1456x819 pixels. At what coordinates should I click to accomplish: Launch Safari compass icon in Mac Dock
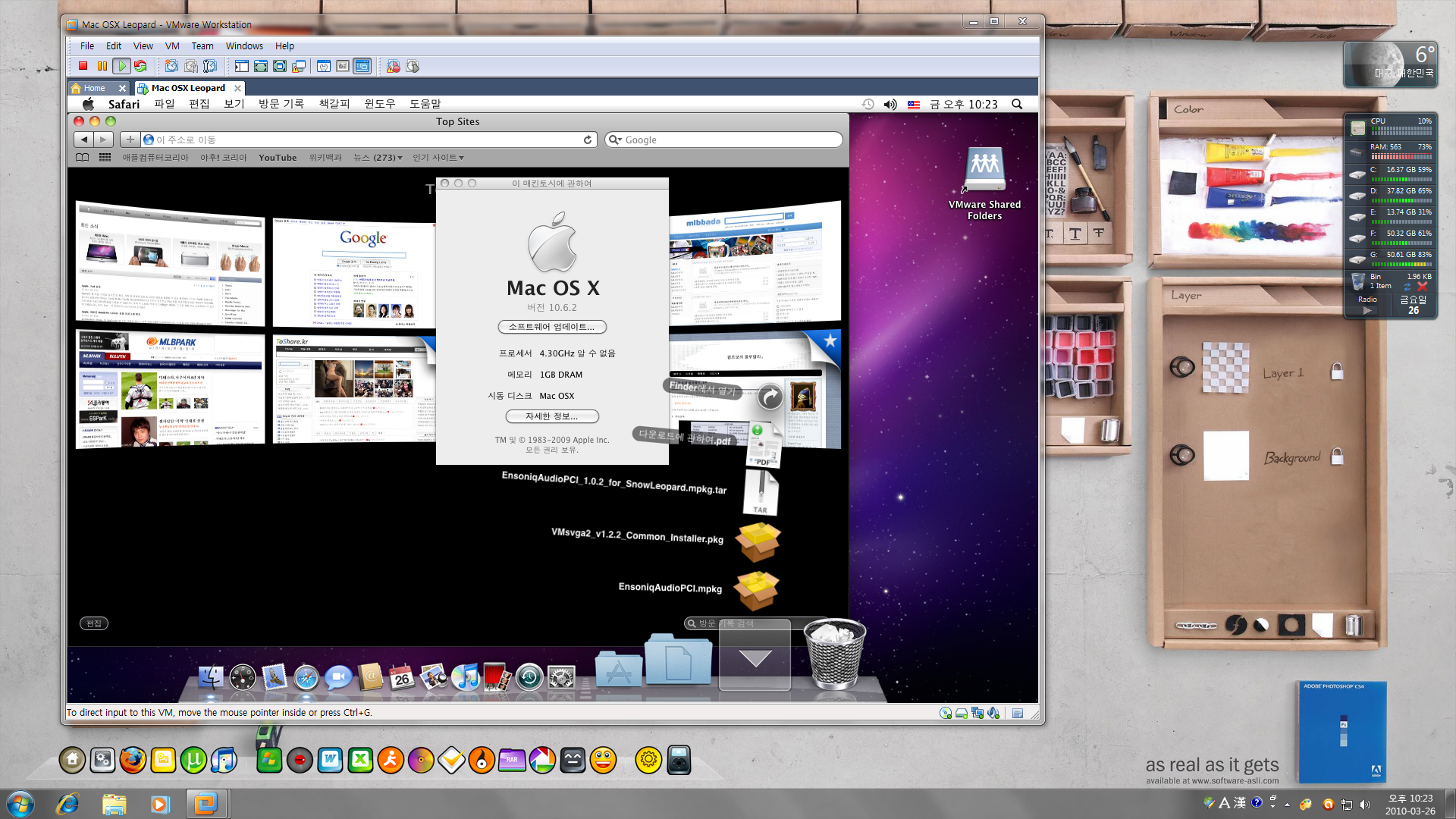(306, 676)
